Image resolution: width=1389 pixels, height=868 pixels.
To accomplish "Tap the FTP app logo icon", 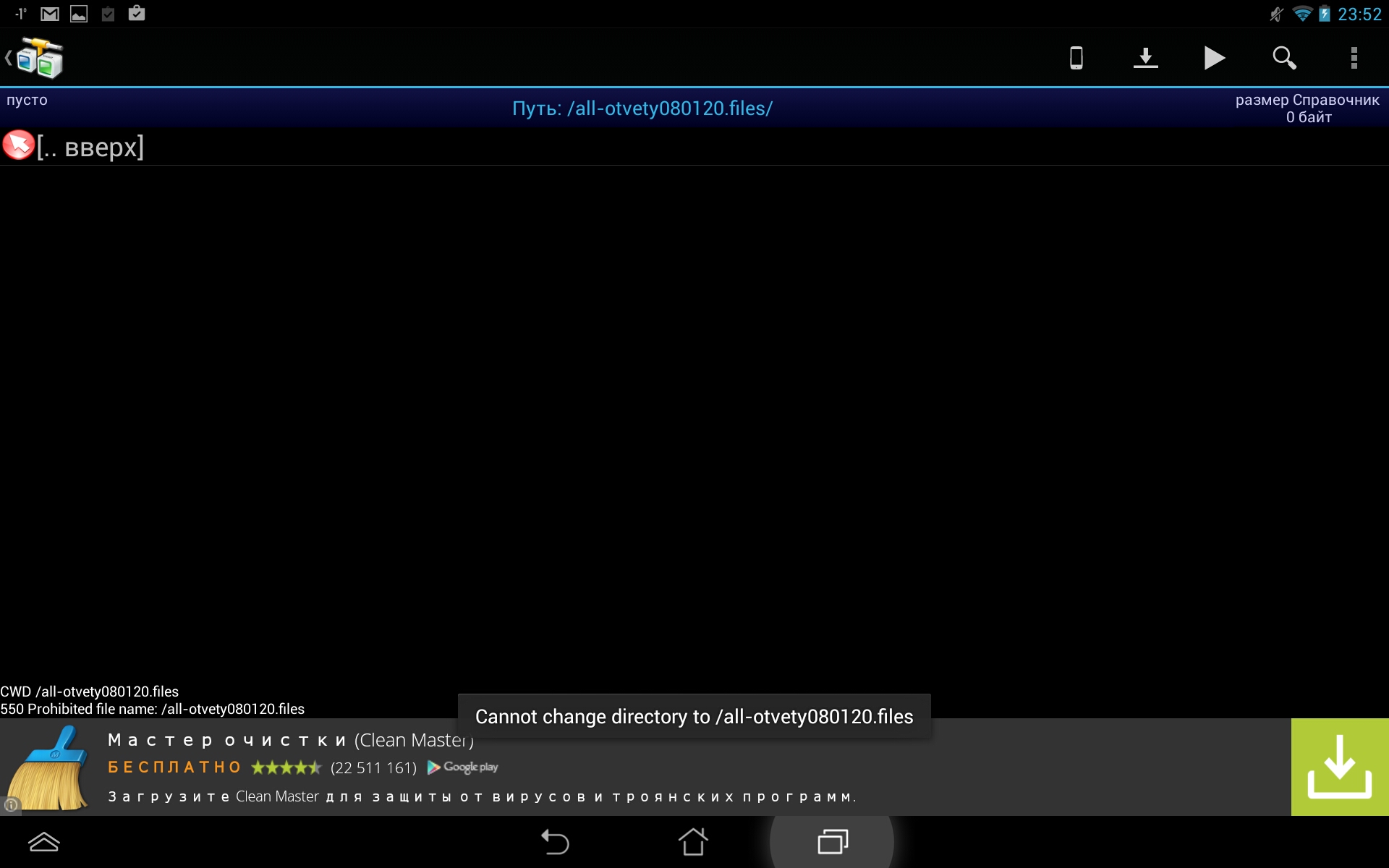I will coord(40,58).
